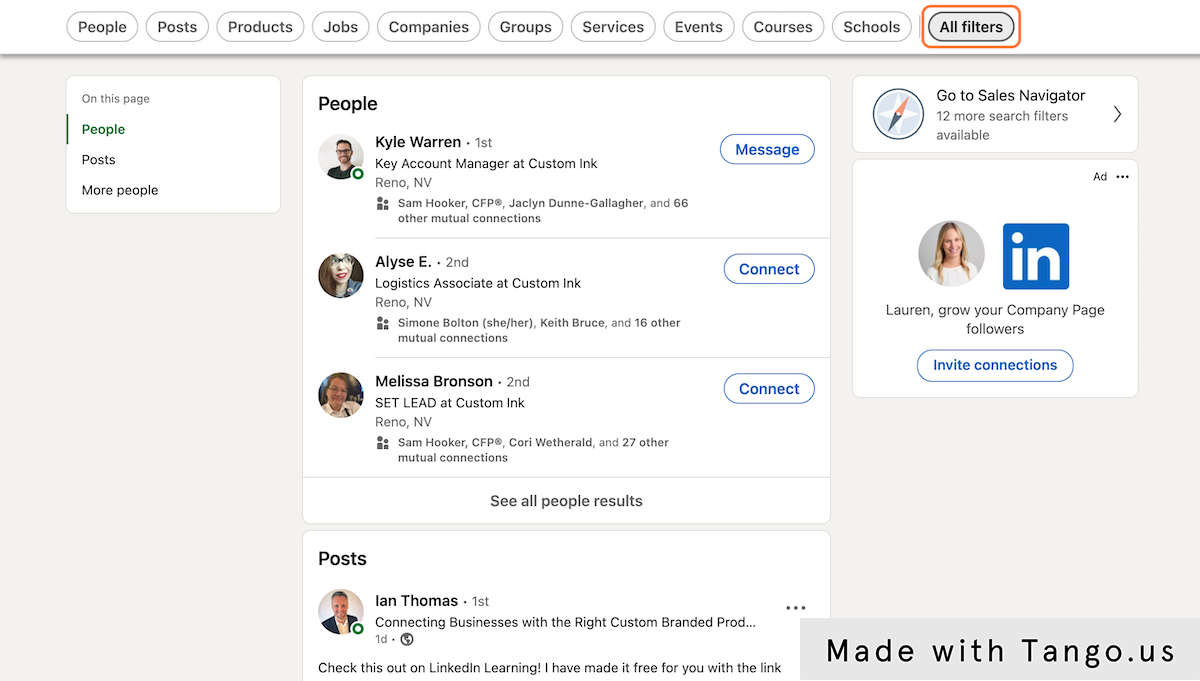The image size is (1200, 681).
Task: Click '12 more search filters available' text
Action: [1002, 125]
